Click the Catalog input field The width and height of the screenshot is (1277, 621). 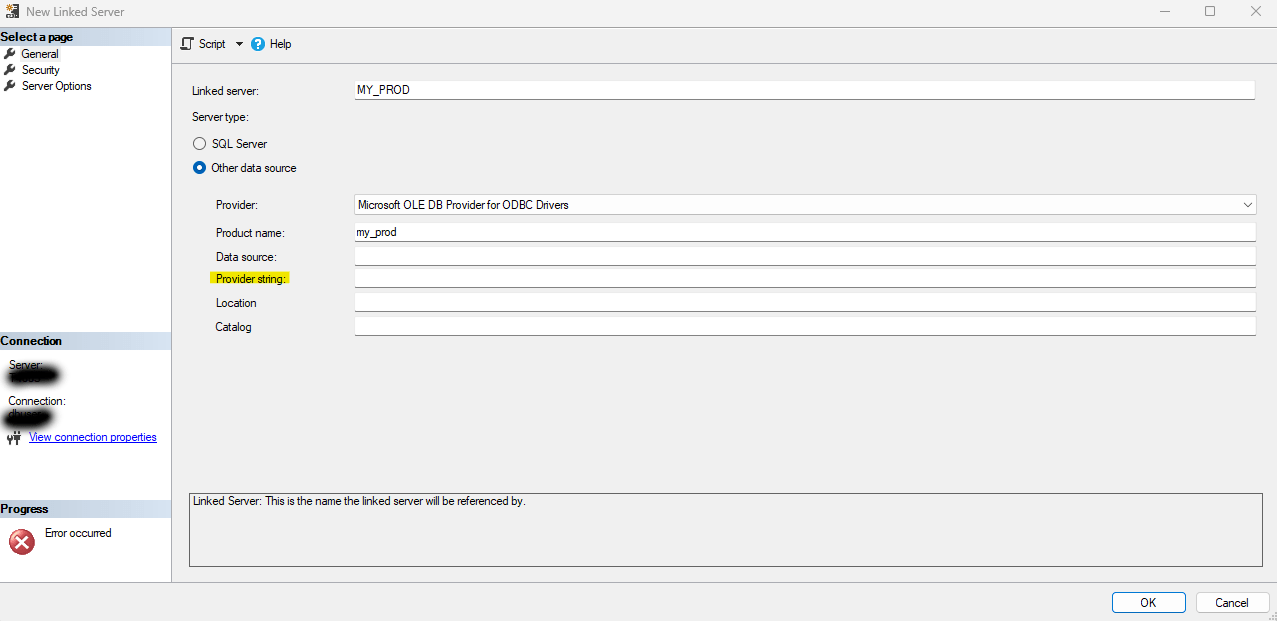[x=700, y=325]
